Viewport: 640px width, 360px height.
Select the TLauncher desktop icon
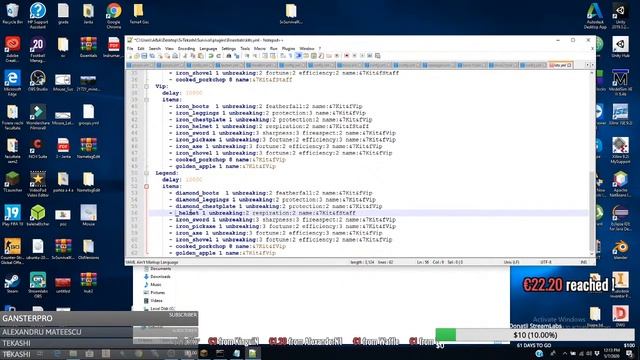coord(12,182)
